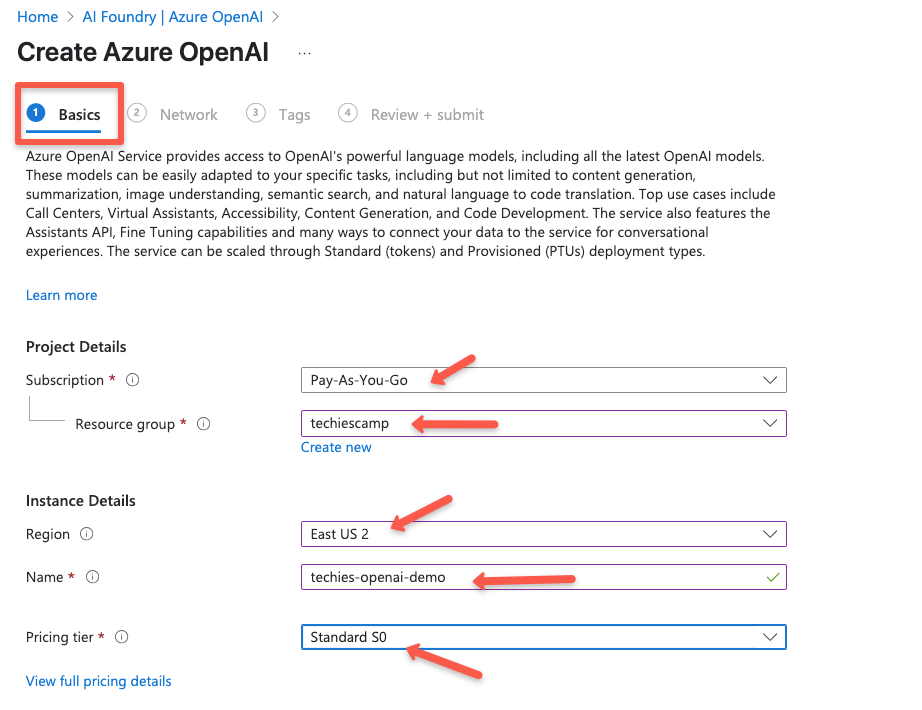Expand the Region dropdown
This screenshot has width=922, height=710.
click(770, 534)
